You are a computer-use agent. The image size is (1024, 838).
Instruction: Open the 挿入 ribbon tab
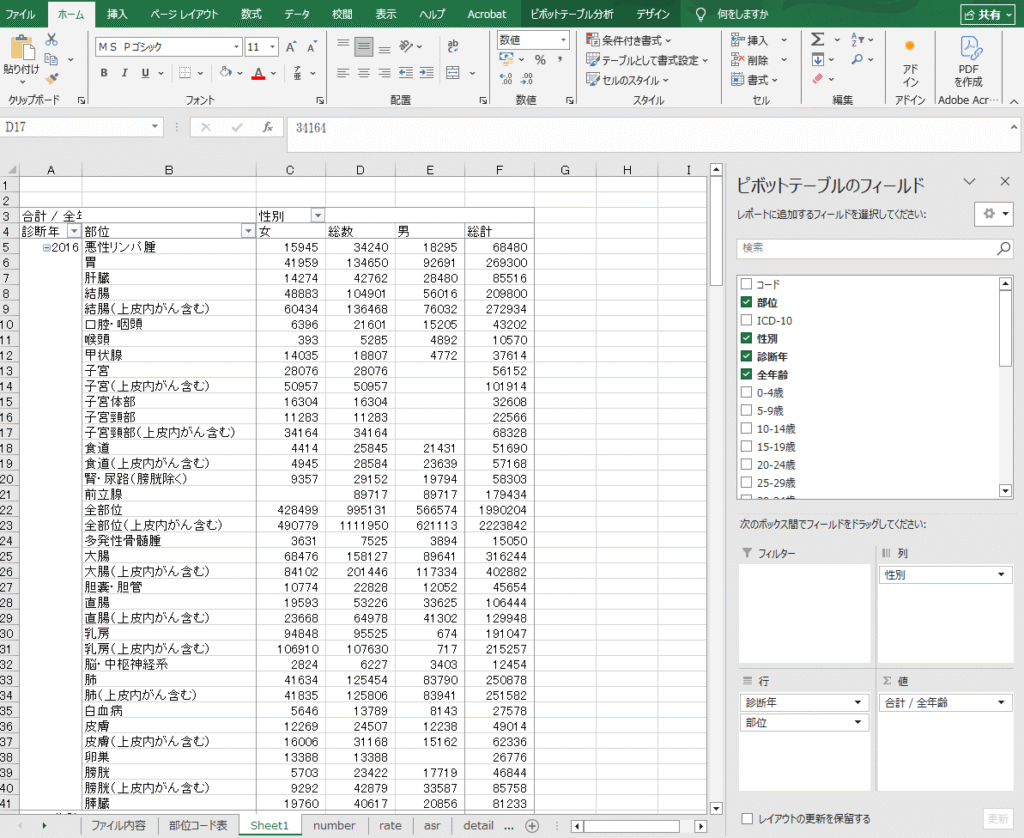[x=117, y=14]
